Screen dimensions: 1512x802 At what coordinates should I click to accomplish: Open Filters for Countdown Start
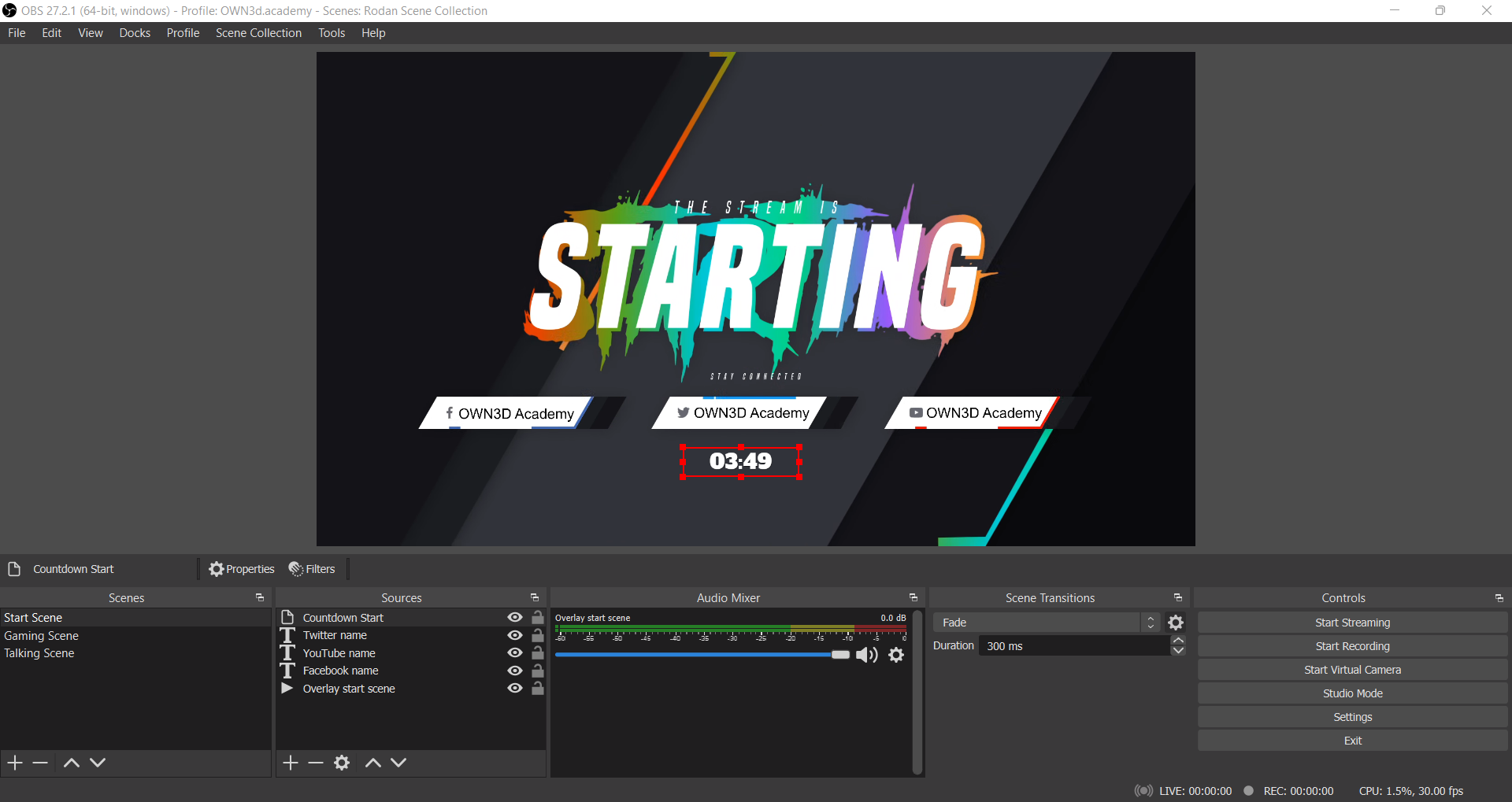coord(312,569)
